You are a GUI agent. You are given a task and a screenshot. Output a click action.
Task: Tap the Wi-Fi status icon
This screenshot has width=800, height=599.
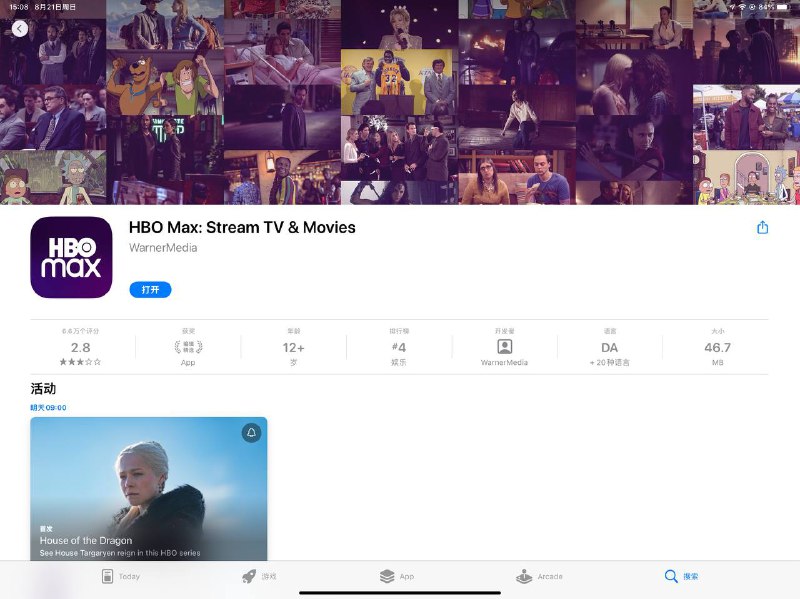tap(742, 7)
